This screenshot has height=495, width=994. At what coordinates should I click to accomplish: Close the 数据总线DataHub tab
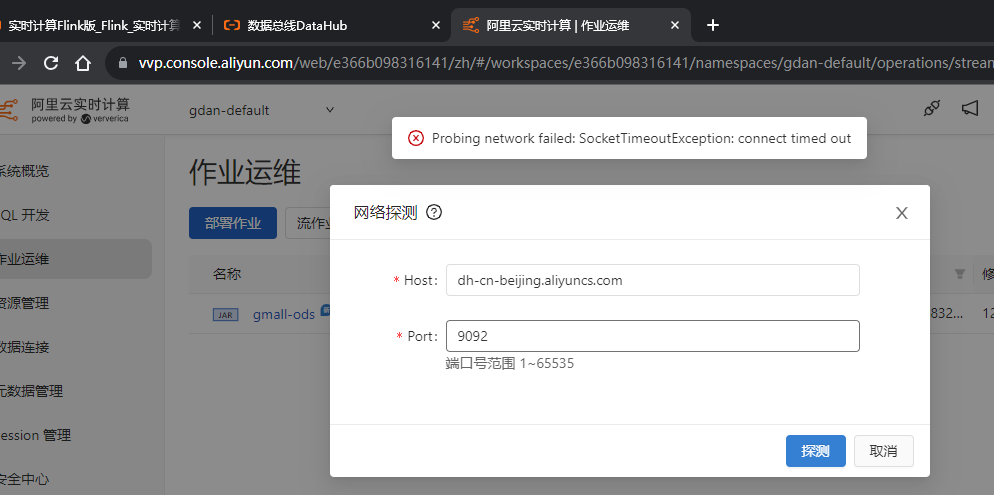coord(436,25)
